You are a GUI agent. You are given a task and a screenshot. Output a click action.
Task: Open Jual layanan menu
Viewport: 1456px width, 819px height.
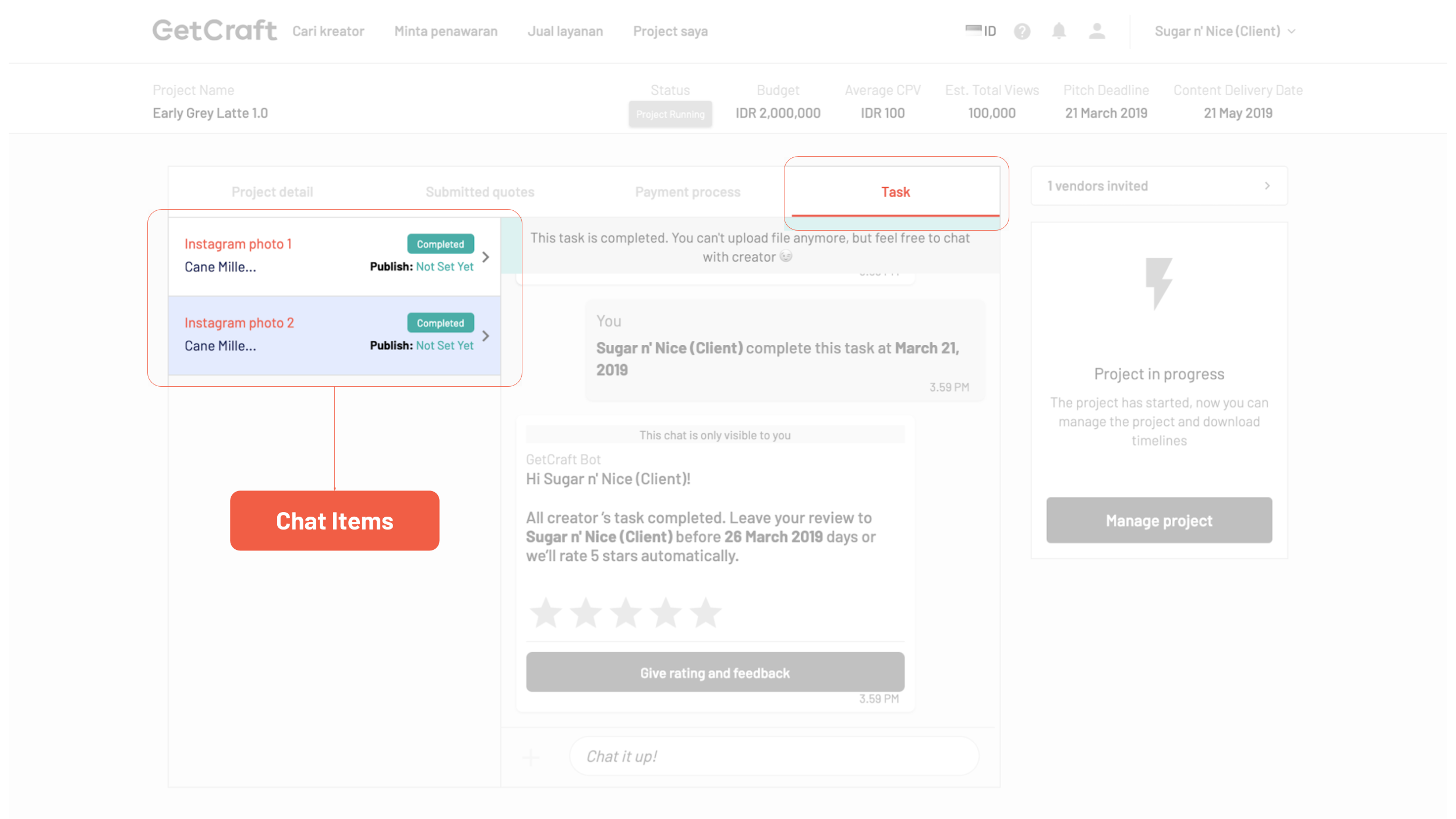coord(565,31)
